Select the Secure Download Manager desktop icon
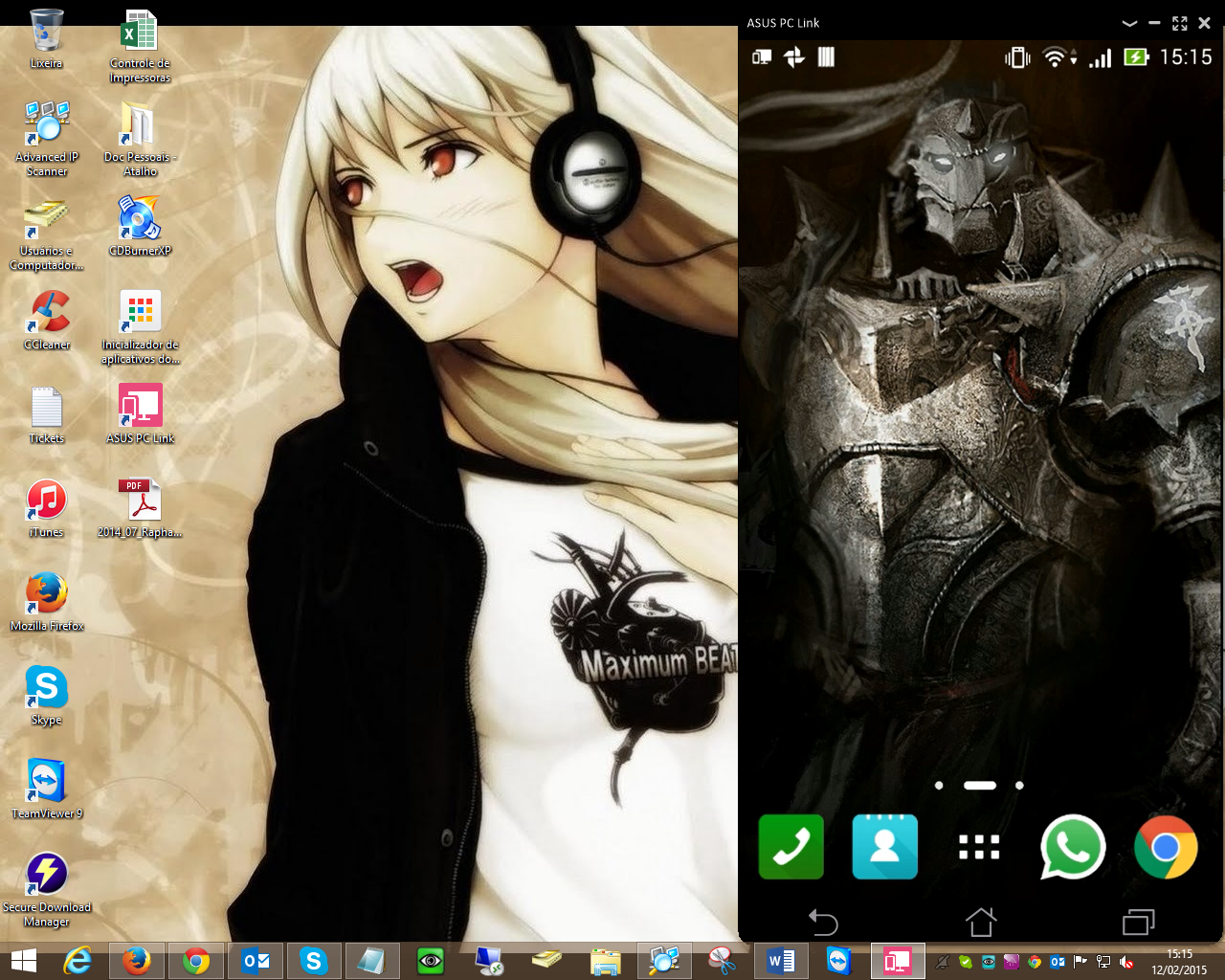The width and height of the screenshot is (1225, 980). pos(47,889)
